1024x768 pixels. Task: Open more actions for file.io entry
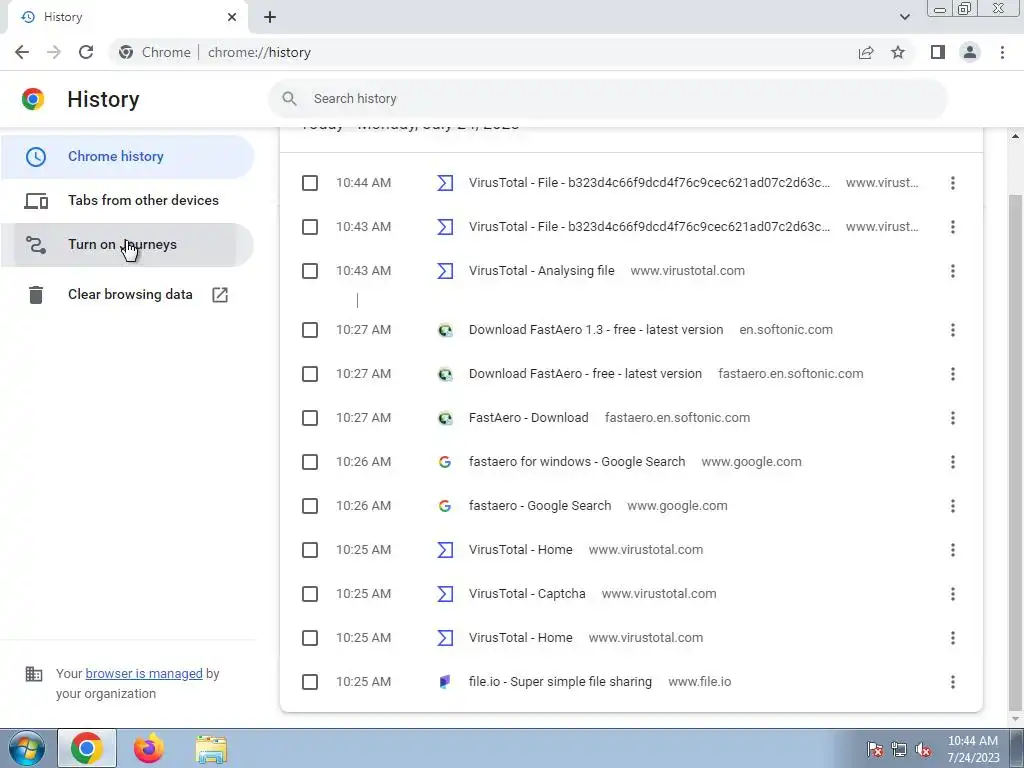coord(953,682)
